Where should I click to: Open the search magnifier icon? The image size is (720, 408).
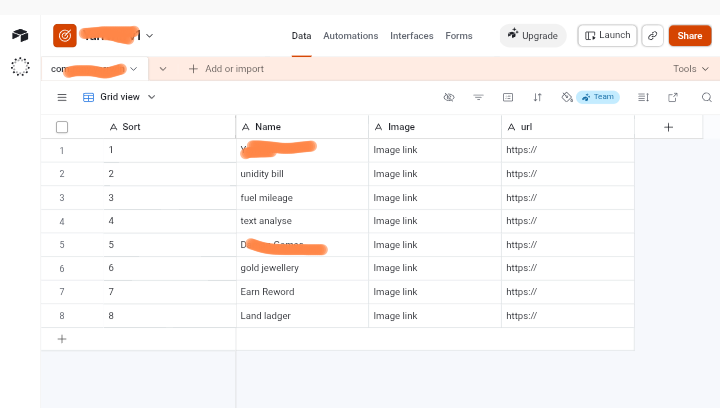(707, 97)
